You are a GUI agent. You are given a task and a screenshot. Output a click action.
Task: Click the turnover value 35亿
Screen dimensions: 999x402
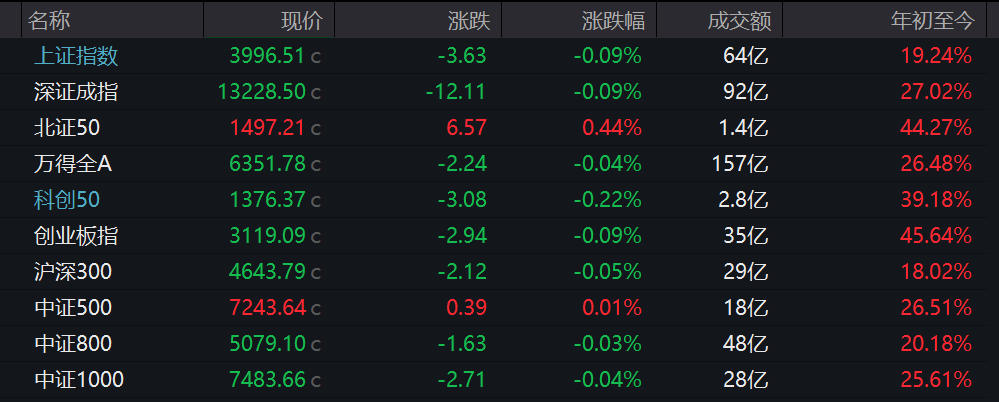coord(746,236)
